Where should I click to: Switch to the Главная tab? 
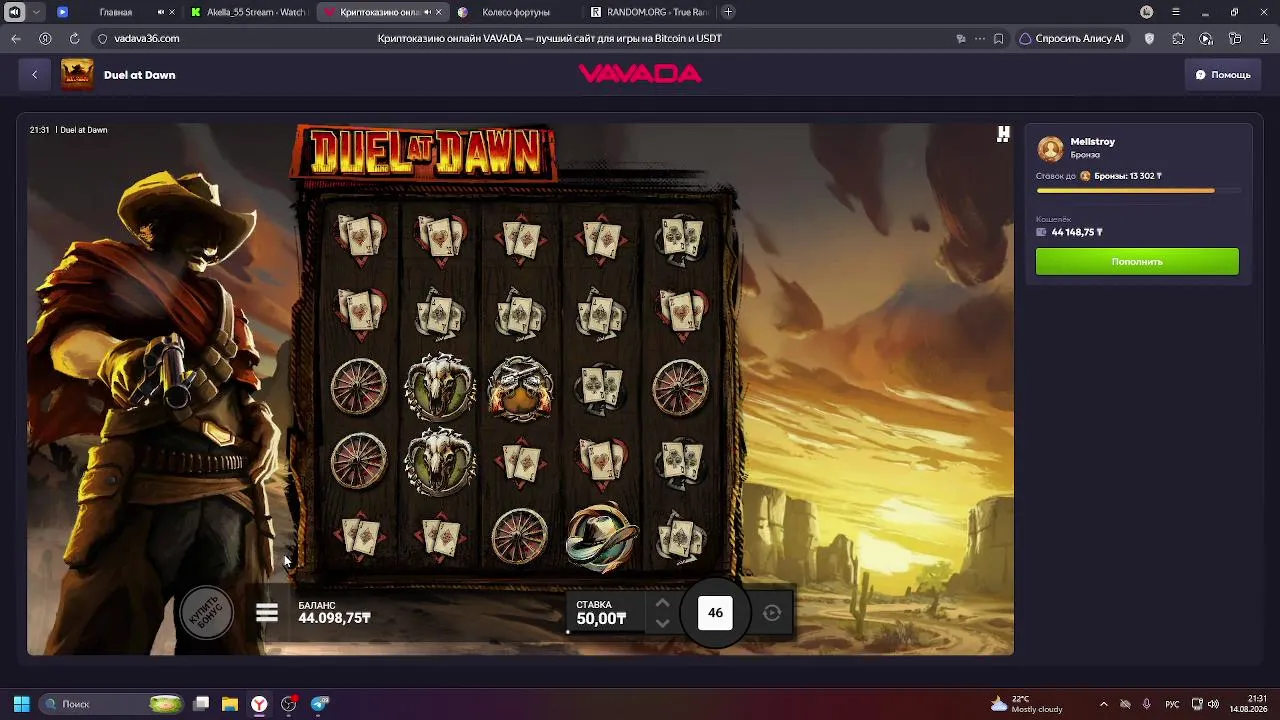116,12
